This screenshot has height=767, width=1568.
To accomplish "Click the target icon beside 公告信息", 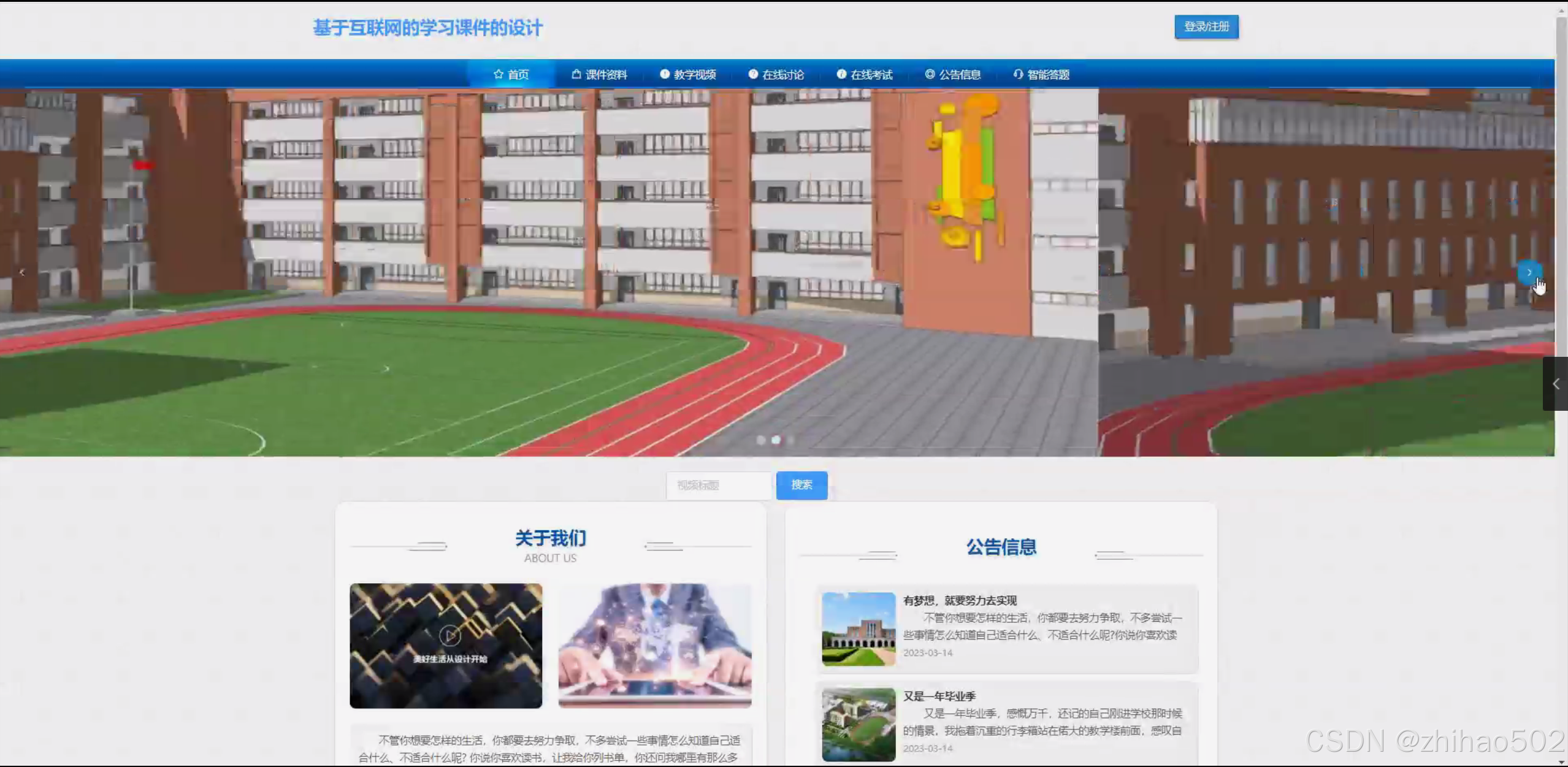I will 930,74.
